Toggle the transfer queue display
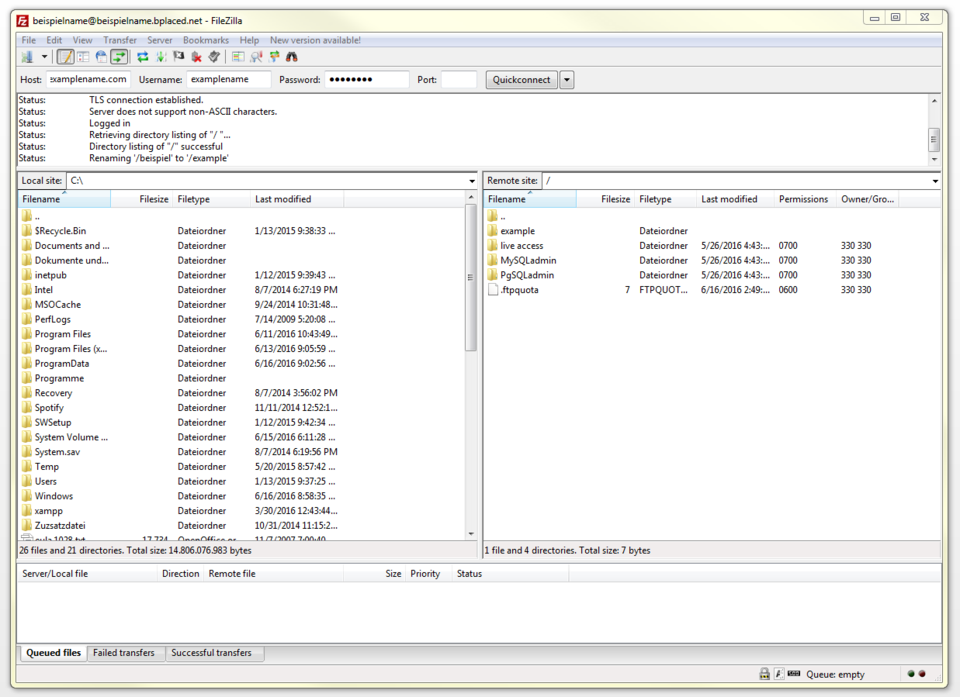This screenshot has width=960, height=697. (119, 57)
